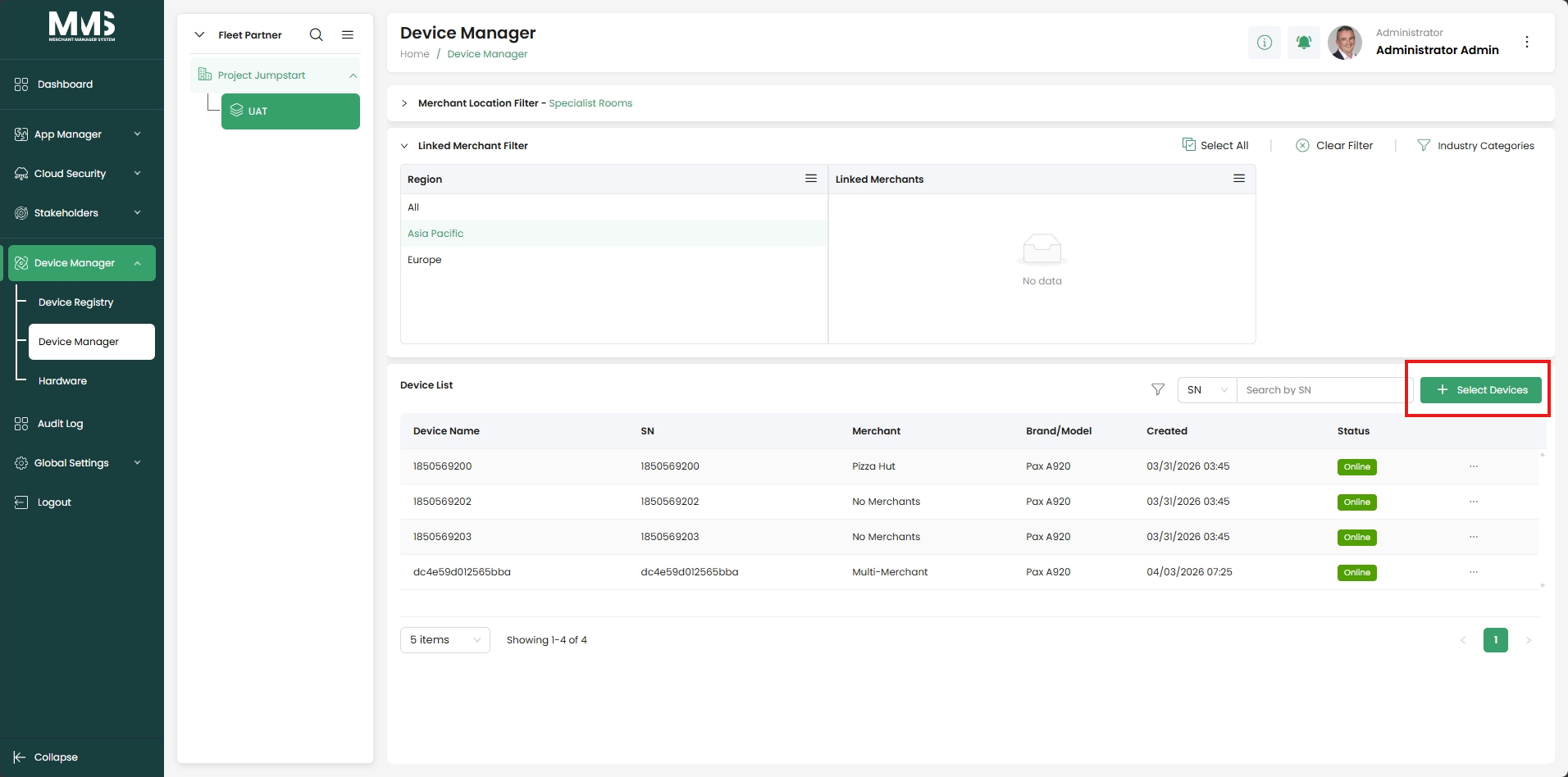
Task: Click the Select Devices button
Action: click(x=1481, y=390)
